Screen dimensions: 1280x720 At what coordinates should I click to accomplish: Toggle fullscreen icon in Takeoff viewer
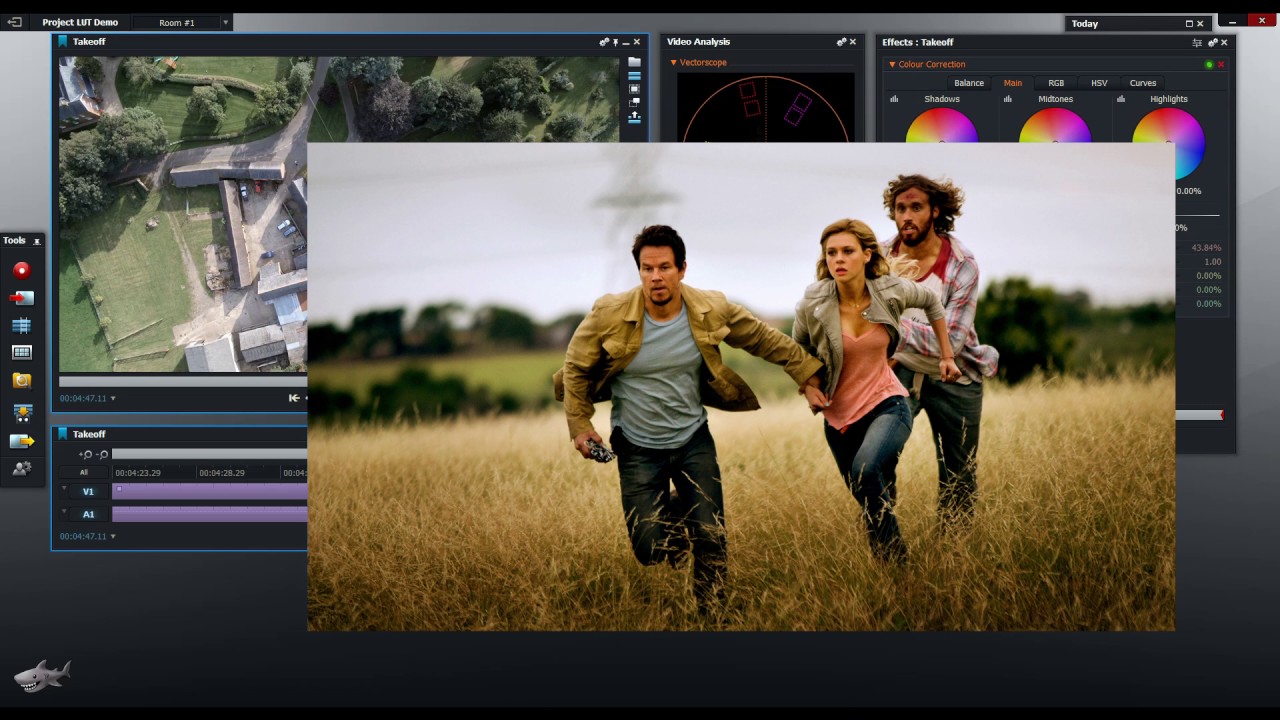click(x=634, y=89)
